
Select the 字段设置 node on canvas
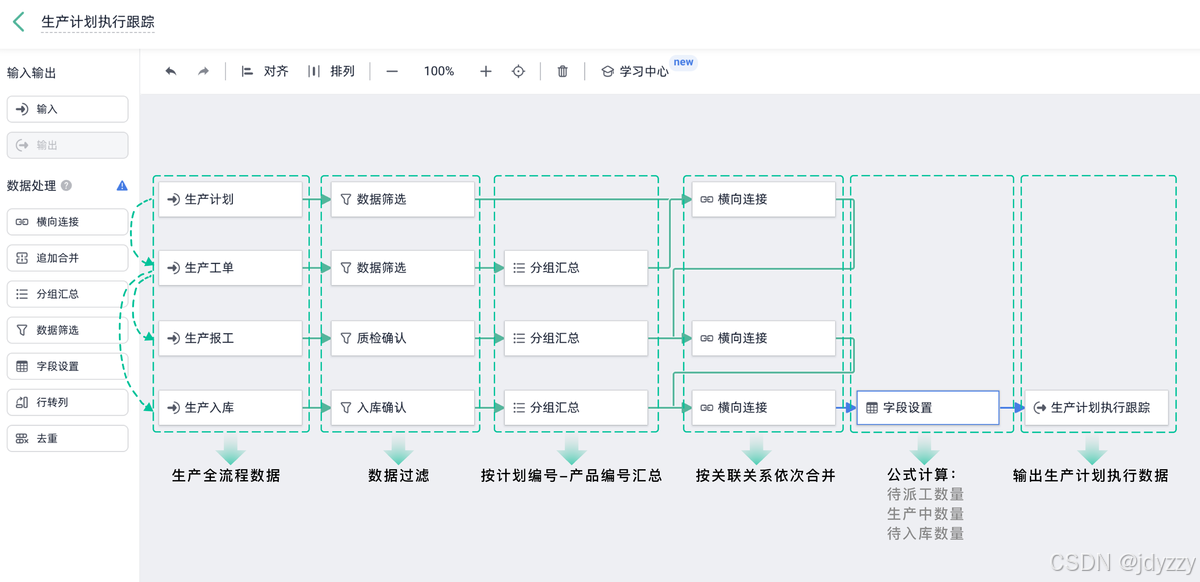[x=927, y=407]
